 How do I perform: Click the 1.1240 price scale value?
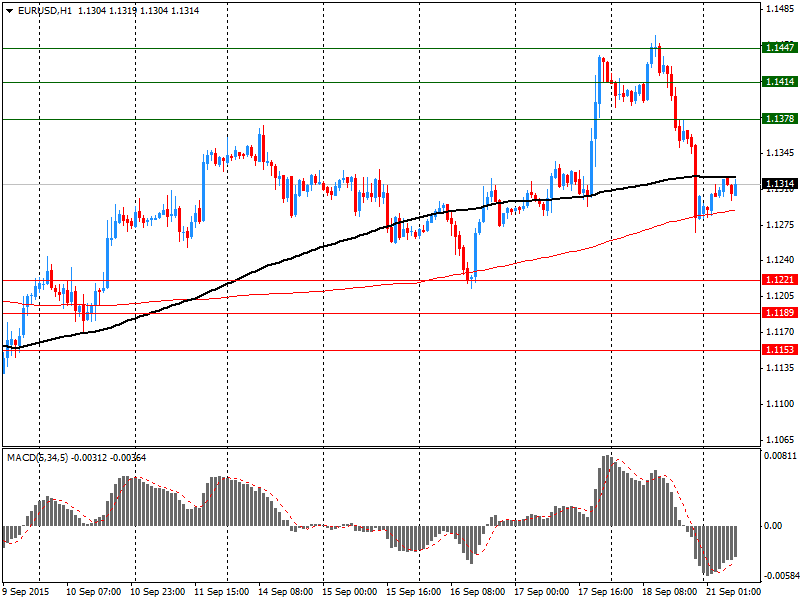pos(780,260)
